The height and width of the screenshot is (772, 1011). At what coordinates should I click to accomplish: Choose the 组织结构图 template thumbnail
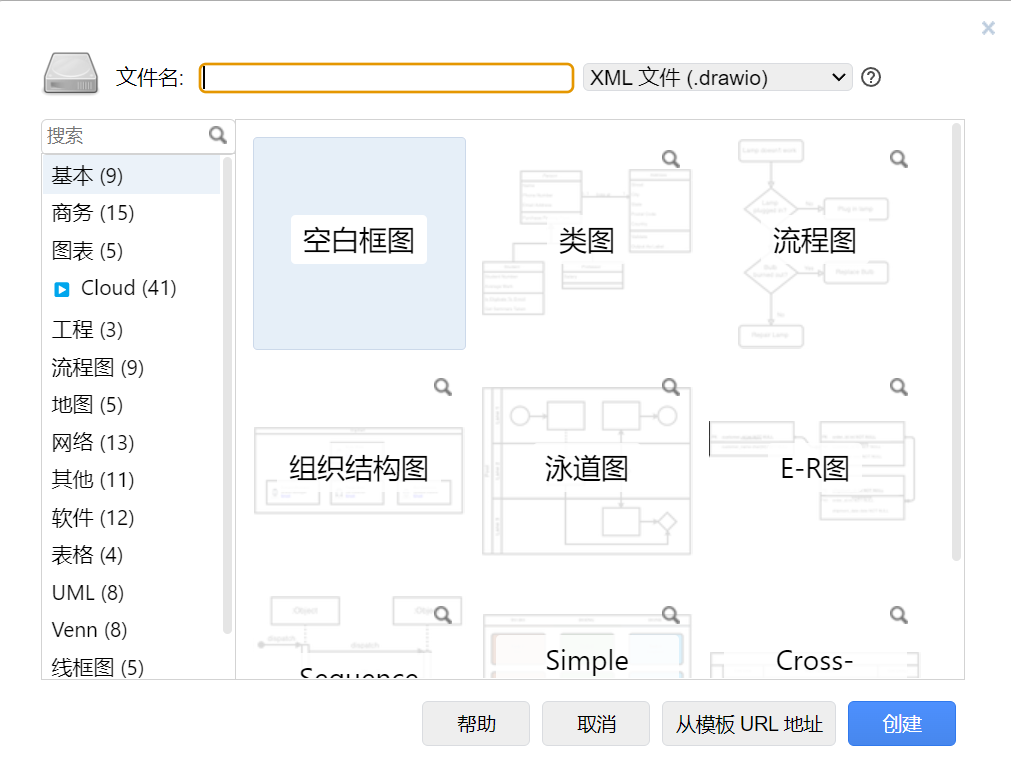(x=359, y=471)
